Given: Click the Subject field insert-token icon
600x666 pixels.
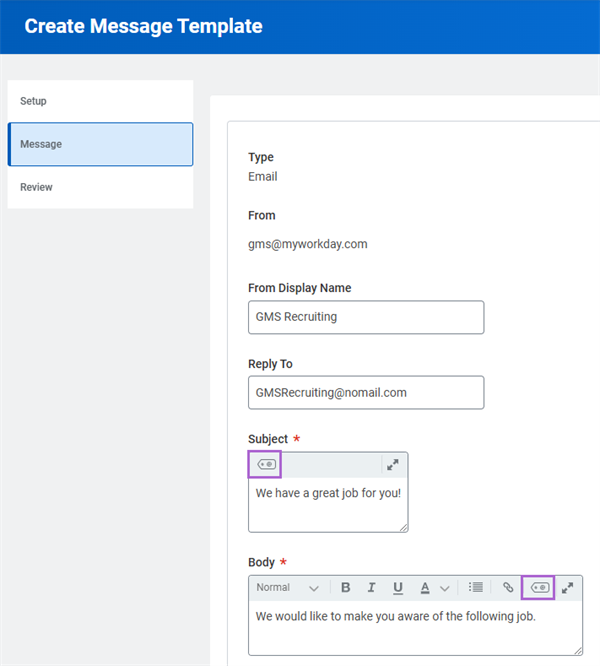Looking at the screenshot, I should pyautogui.click(x=266, y=464).
